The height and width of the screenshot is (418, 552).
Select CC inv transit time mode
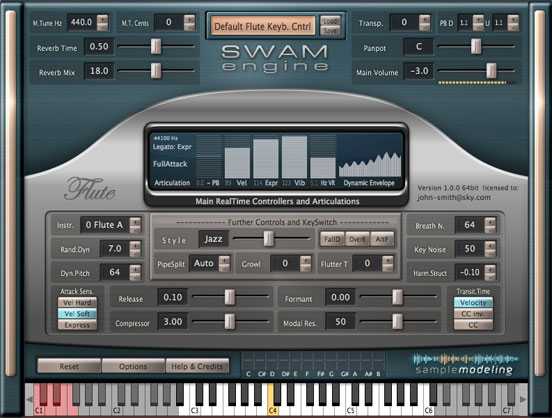click(473, 314)
